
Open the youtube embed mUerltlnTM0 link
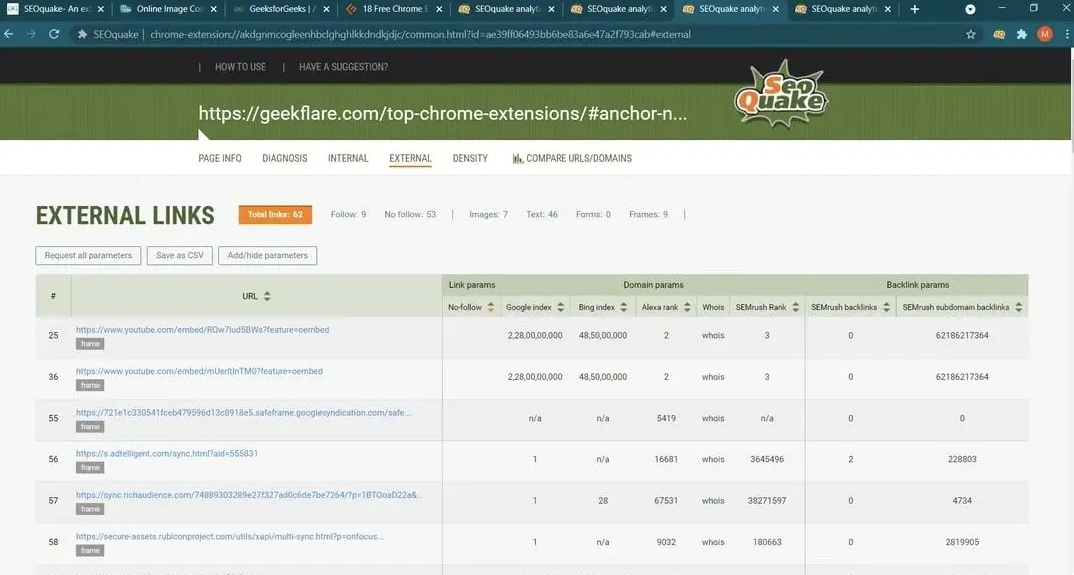point(199,371)
